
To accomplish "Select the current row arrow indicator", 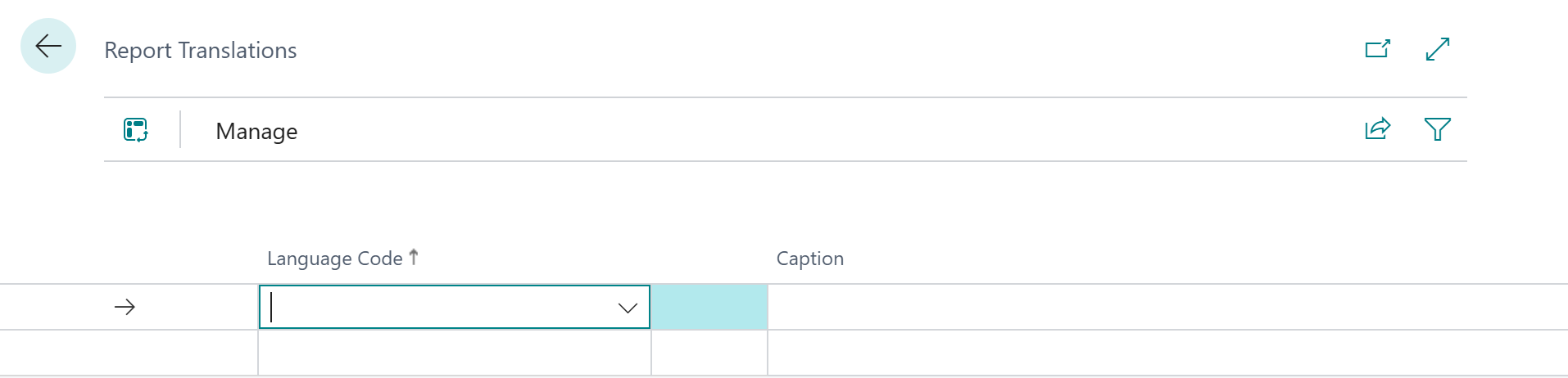I will click(125, 308).
